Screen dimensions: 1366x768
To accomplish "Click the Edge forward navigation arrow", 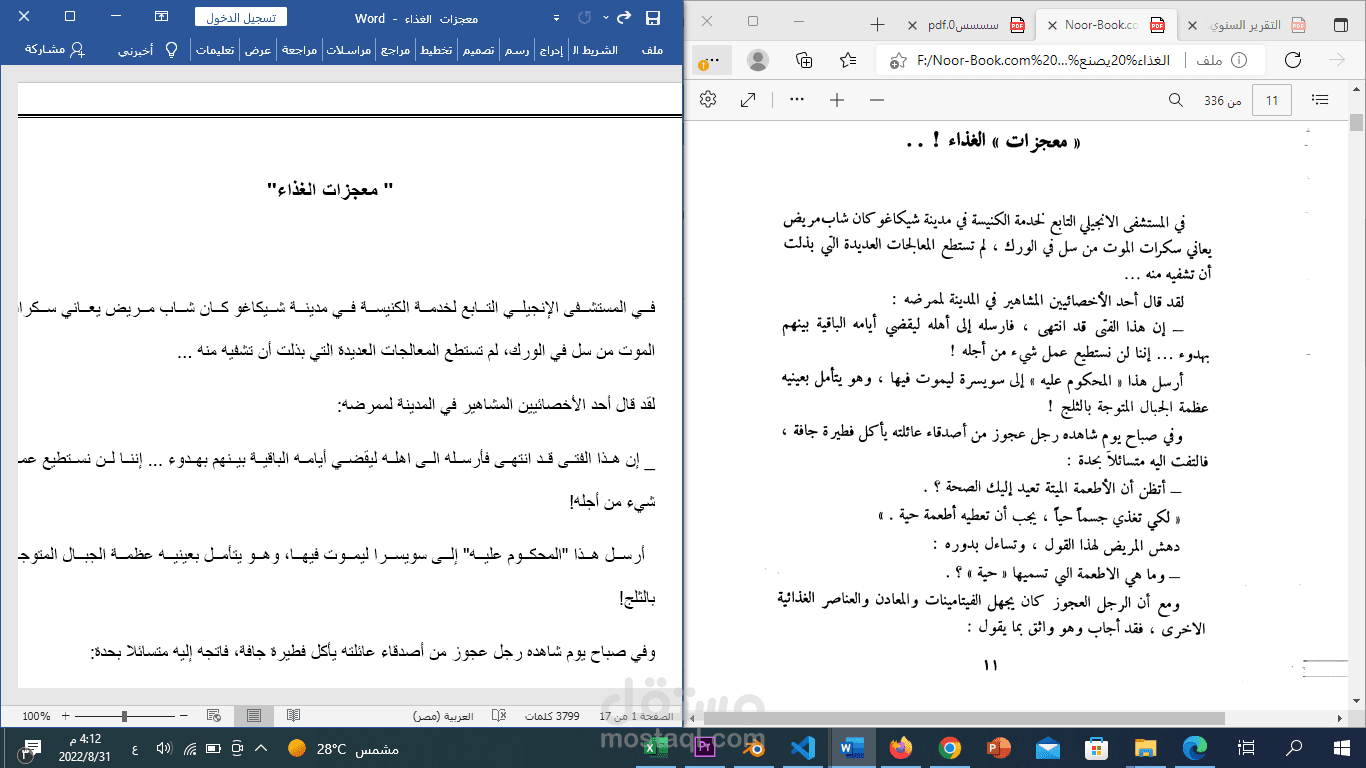I will 1337,60.
